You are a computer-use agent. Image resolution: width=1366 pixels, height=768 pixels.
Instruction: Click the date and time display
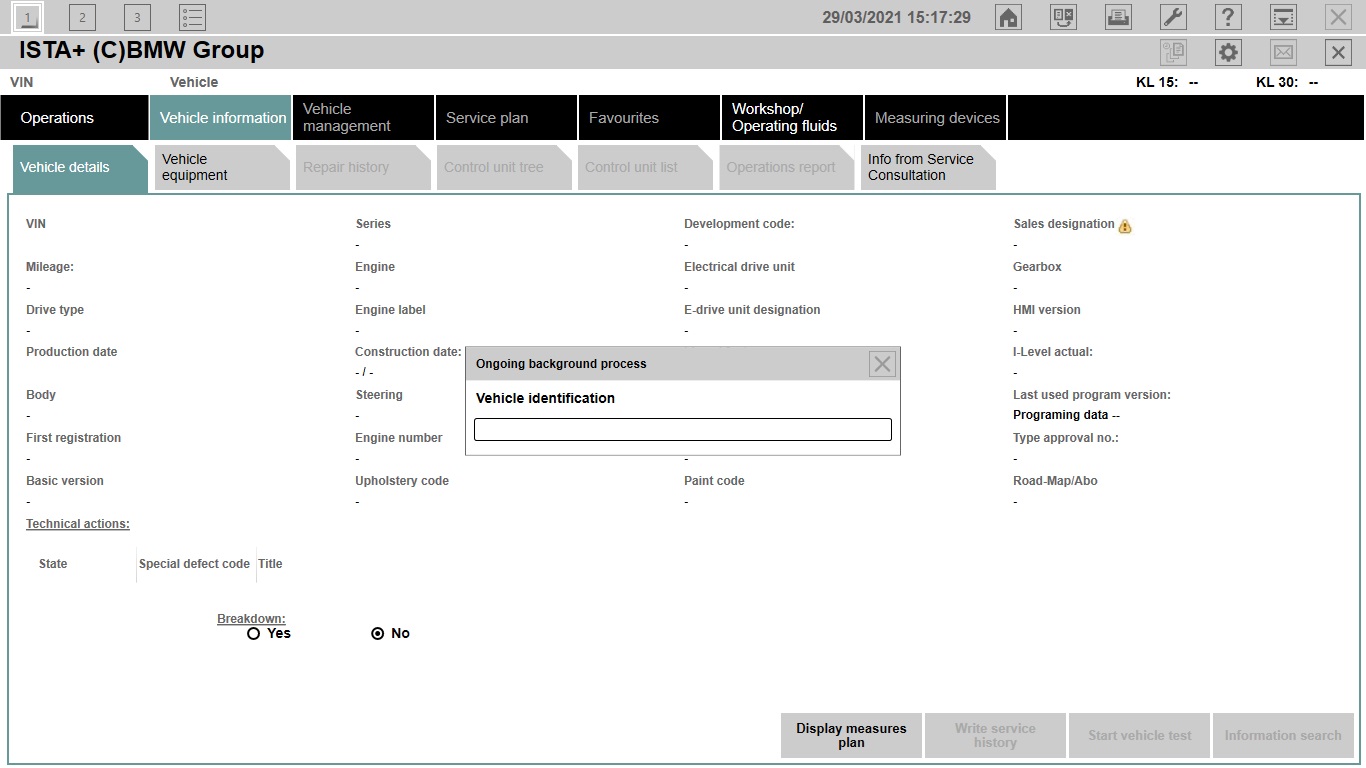click(896, 17)
